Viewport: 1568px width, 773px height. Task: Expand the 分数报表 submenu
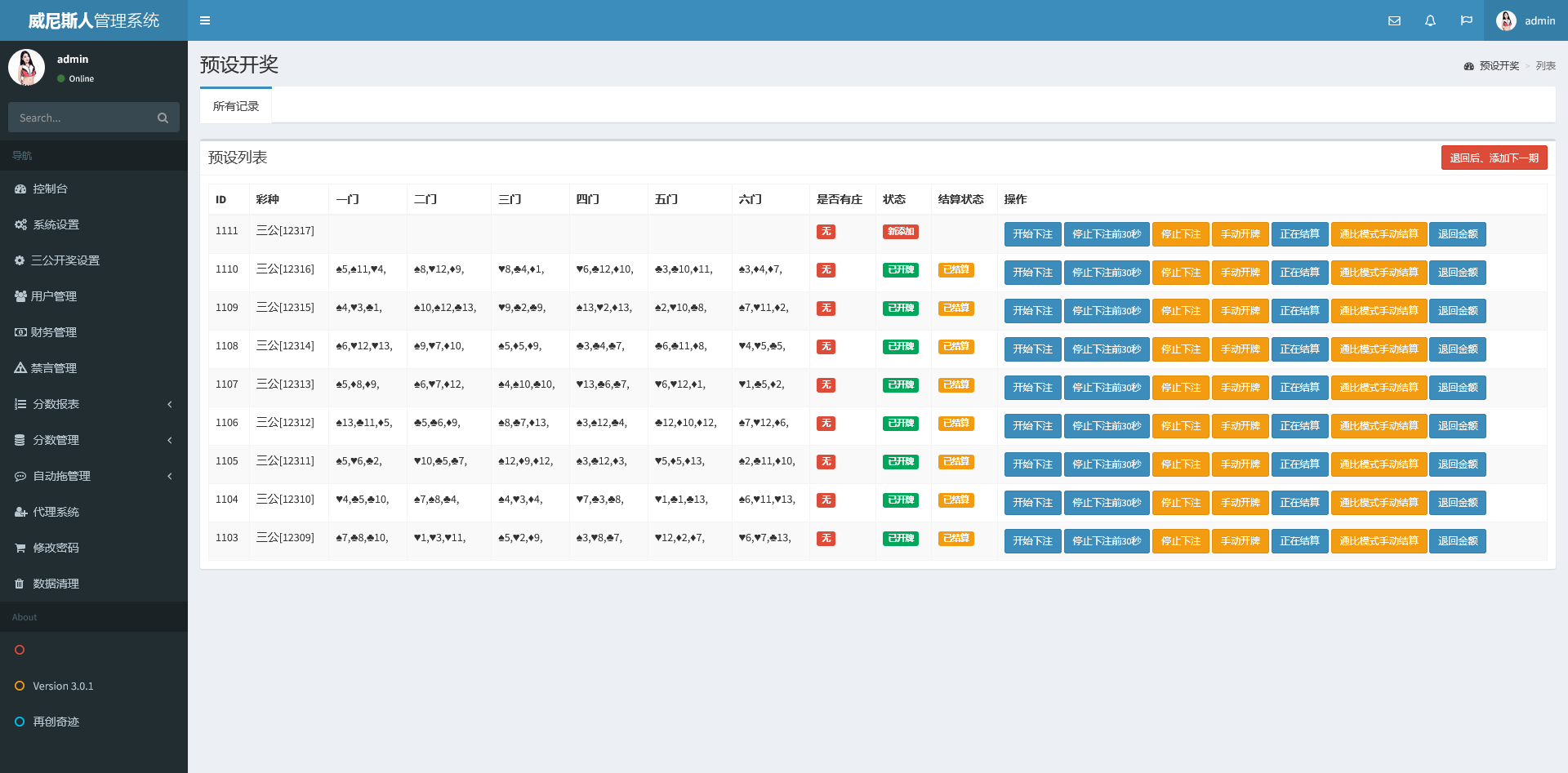pos(94,404)
